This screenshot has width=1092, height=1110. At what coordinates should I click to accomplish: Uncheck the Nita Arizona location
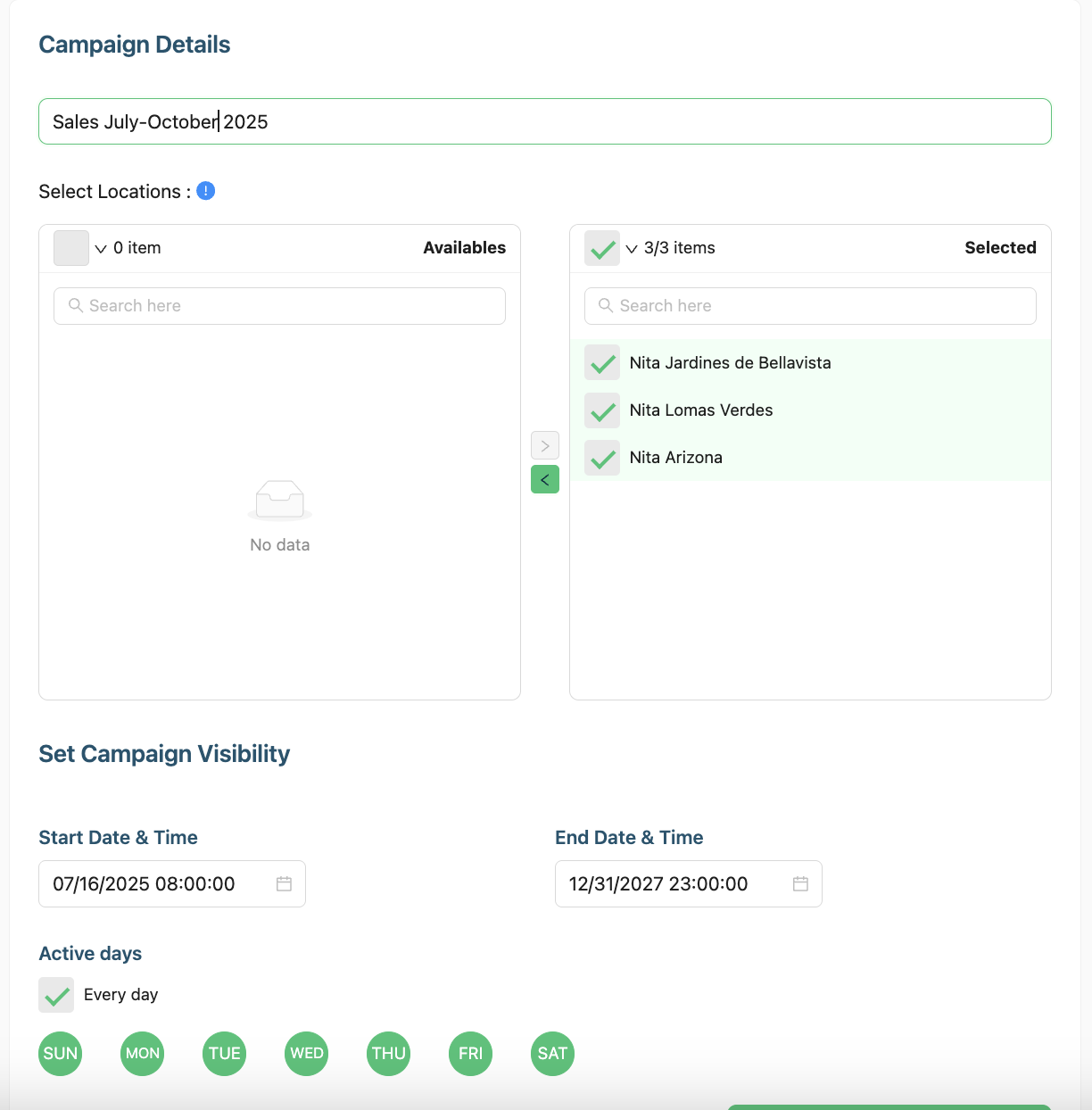[602, 458]
